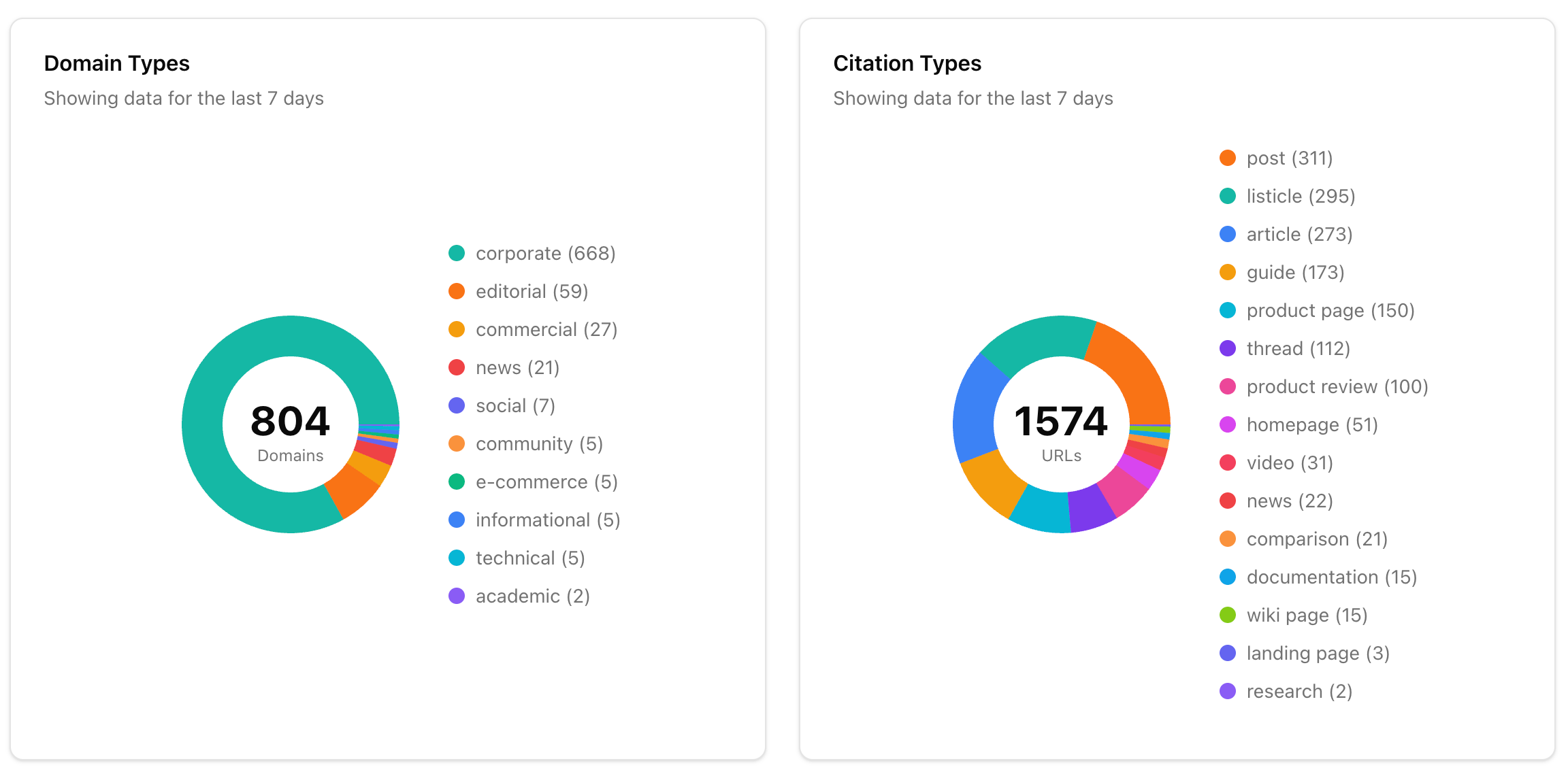Click the comparison (21) legend label
This screenshot has width=1568, height=774.
click(1317, 539)
